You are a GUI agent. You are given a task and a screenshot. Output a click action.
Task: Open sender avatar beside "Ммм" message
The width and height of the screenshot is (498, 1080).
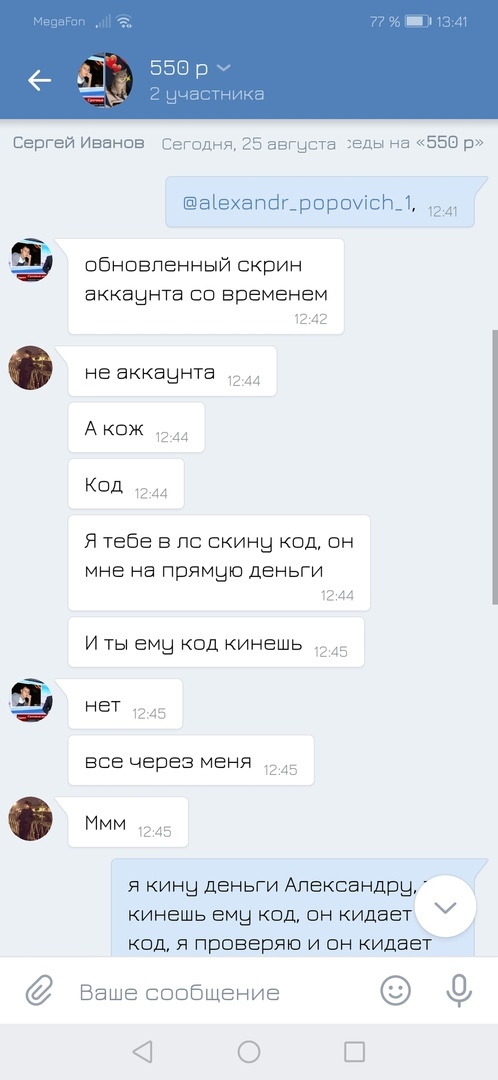pos(30,819)
